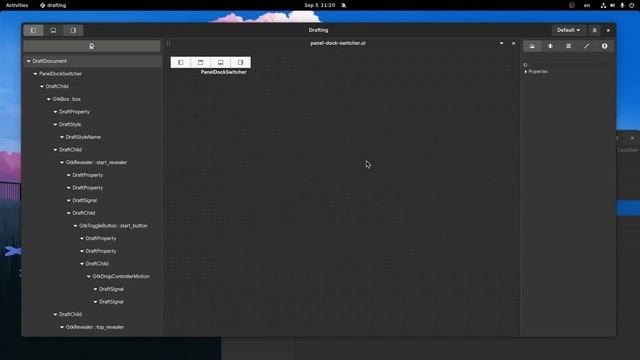
Task: Click the drag handle beside the document tab
Action: (x=169, y=43)
